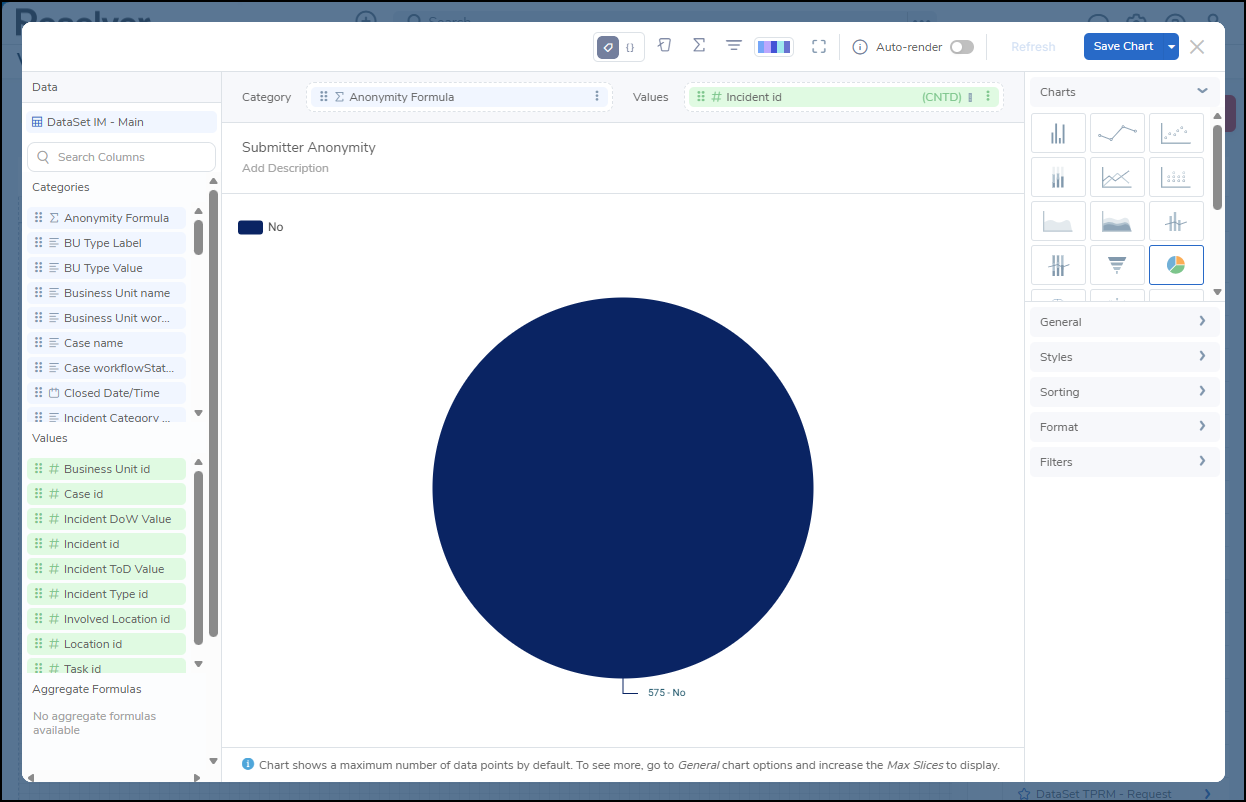Viewport: 1246px width, 802px height.
Task: Open the DataSet IM - Main selector
Action: (121, 122)
